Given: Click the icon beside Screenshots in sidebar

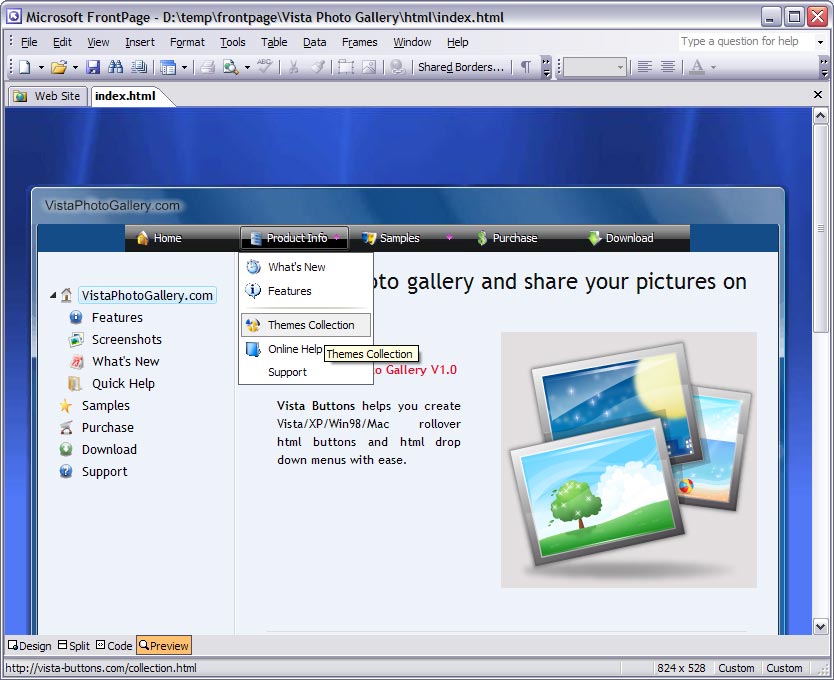Looking at the screenshot, I should pos(77,339).
